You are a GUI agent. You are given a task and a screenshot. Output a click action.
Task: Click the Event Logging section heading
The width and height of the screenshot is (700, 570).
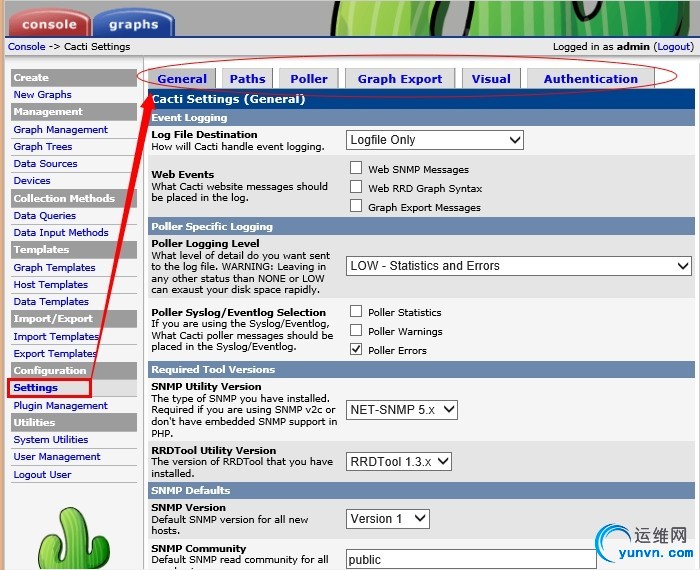pyautogui.click(x=189, y=118)
